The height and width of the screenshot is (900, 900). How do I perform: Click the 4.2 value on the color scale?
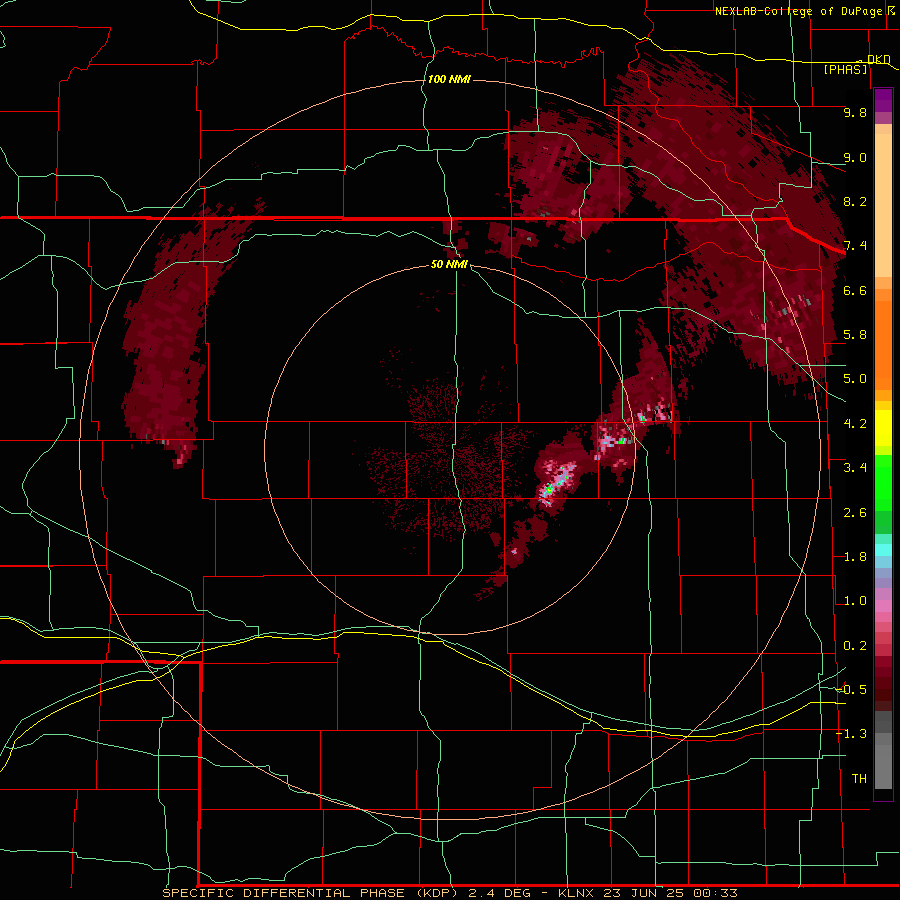(x=855, y=424)
